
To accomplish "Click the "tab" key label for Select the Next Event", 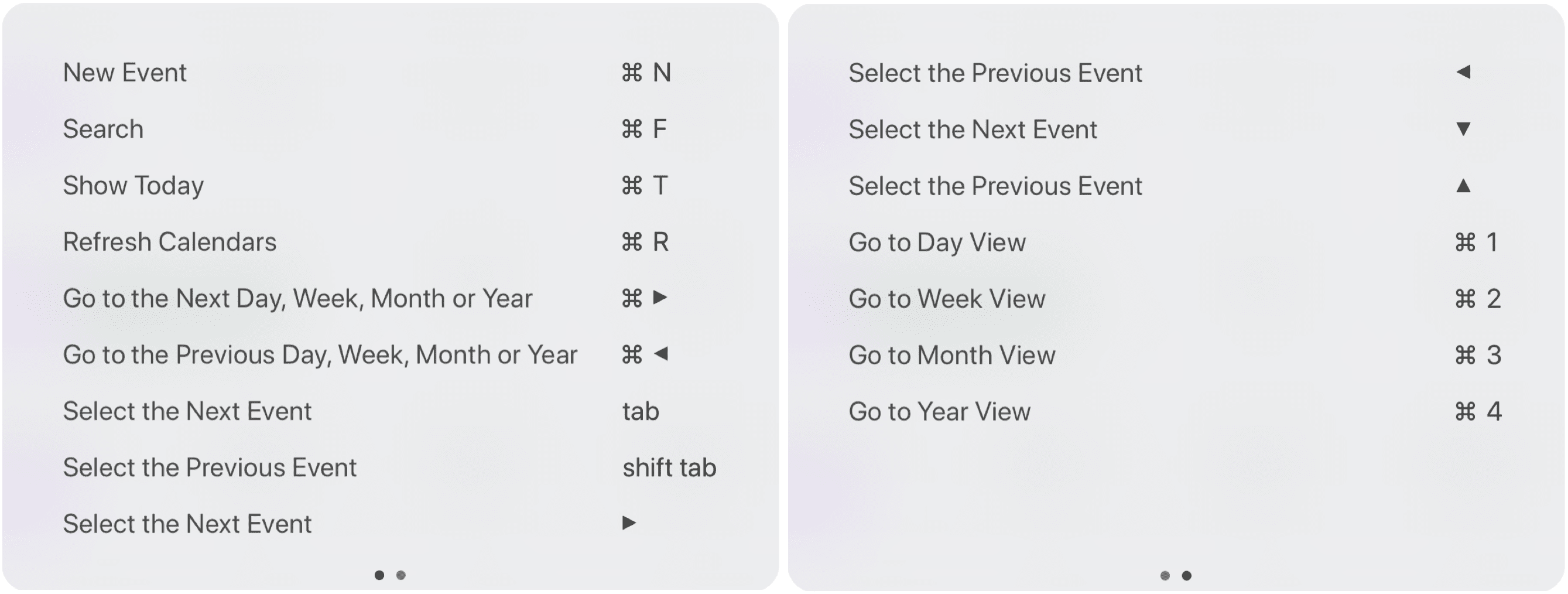I will coord(641,411).
